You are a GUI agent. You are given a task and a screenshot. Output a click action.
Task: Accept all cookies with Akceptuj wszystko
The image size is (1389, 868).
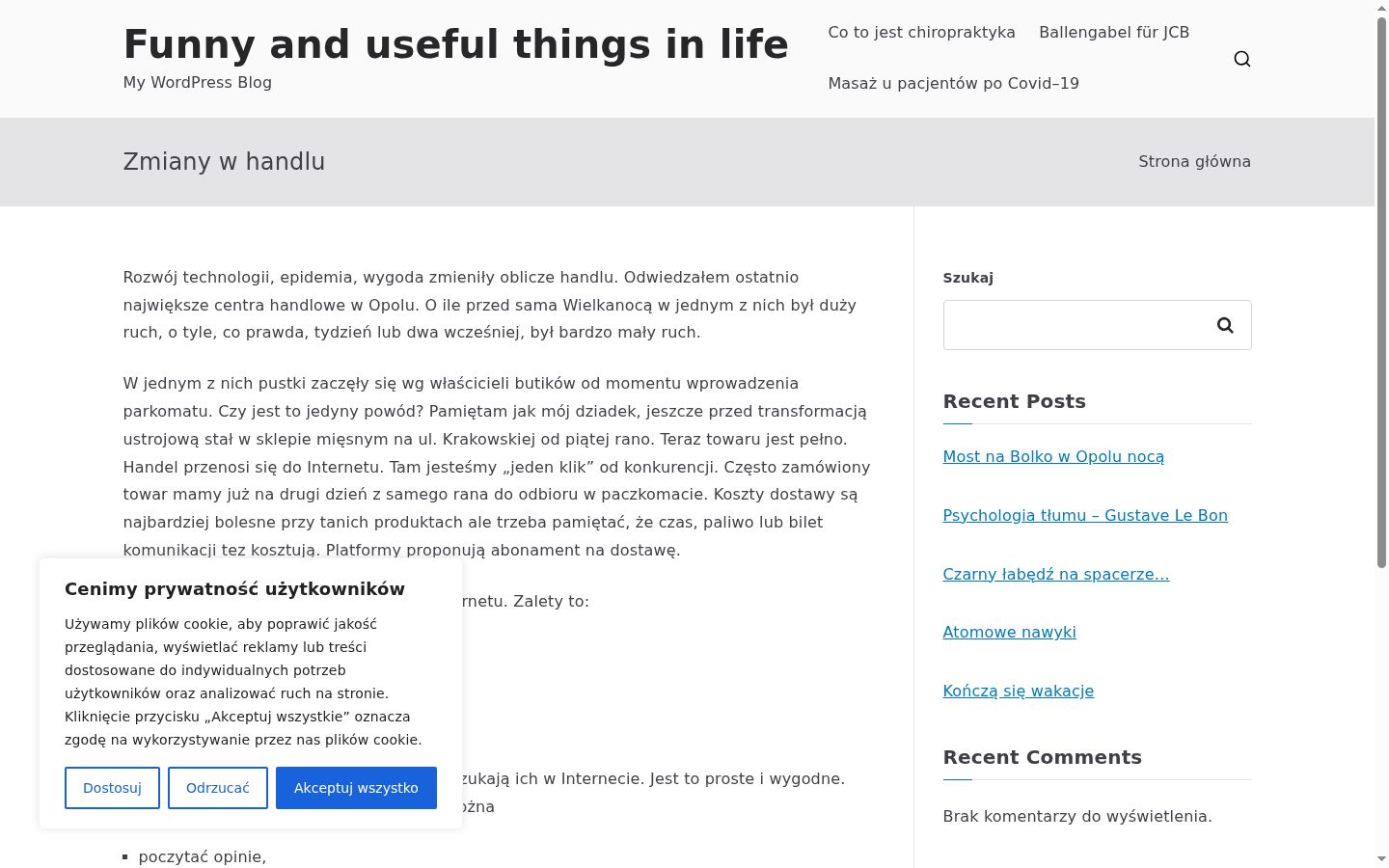[x=356, y=788]
